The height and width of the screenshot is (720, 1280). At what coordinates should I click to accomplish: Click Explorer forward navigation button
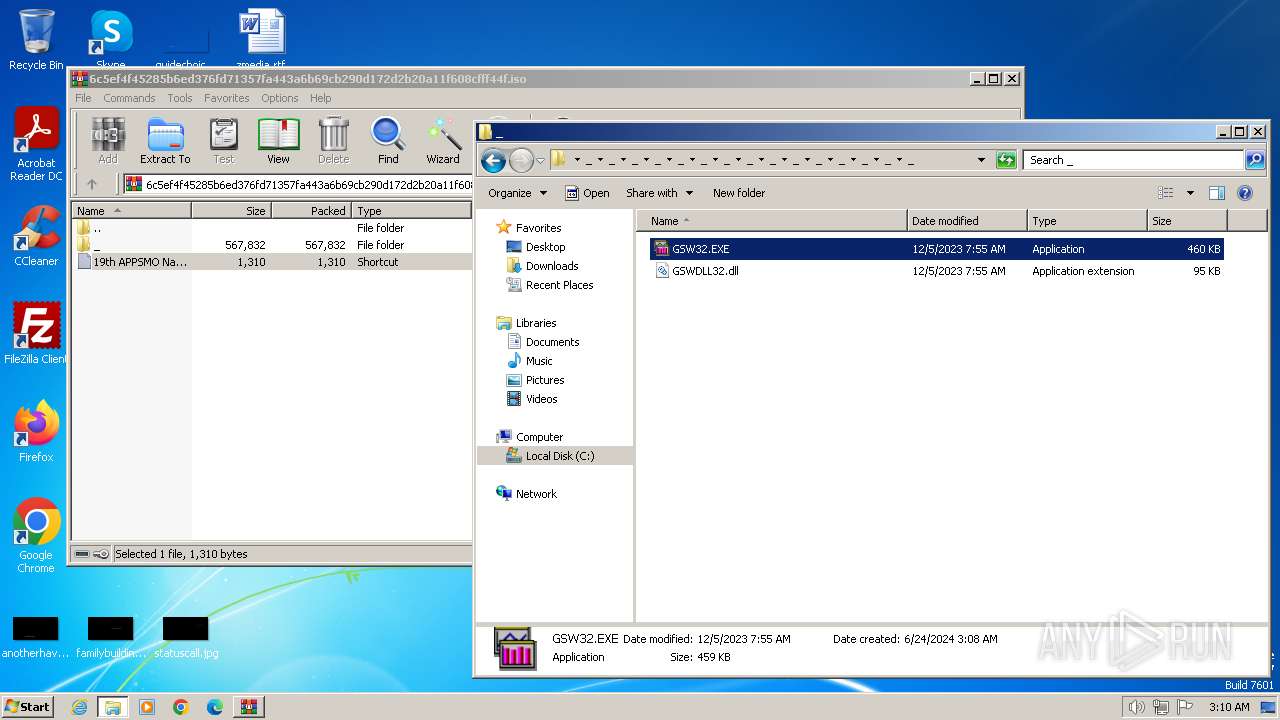(x=521, y=160)
